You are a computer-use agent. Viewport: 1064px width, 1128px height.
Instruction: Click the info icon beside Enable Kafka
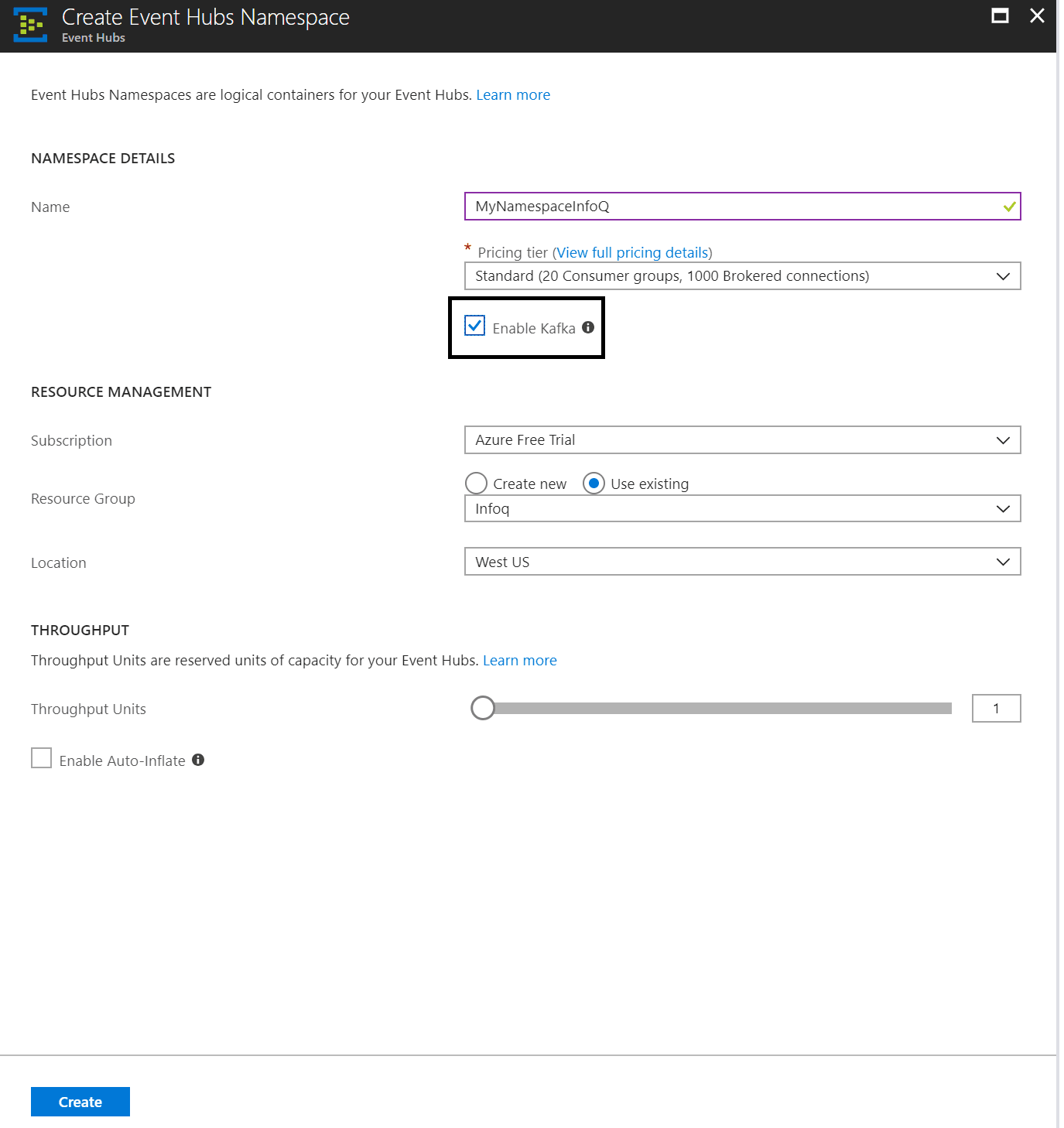tap(588, 328)
